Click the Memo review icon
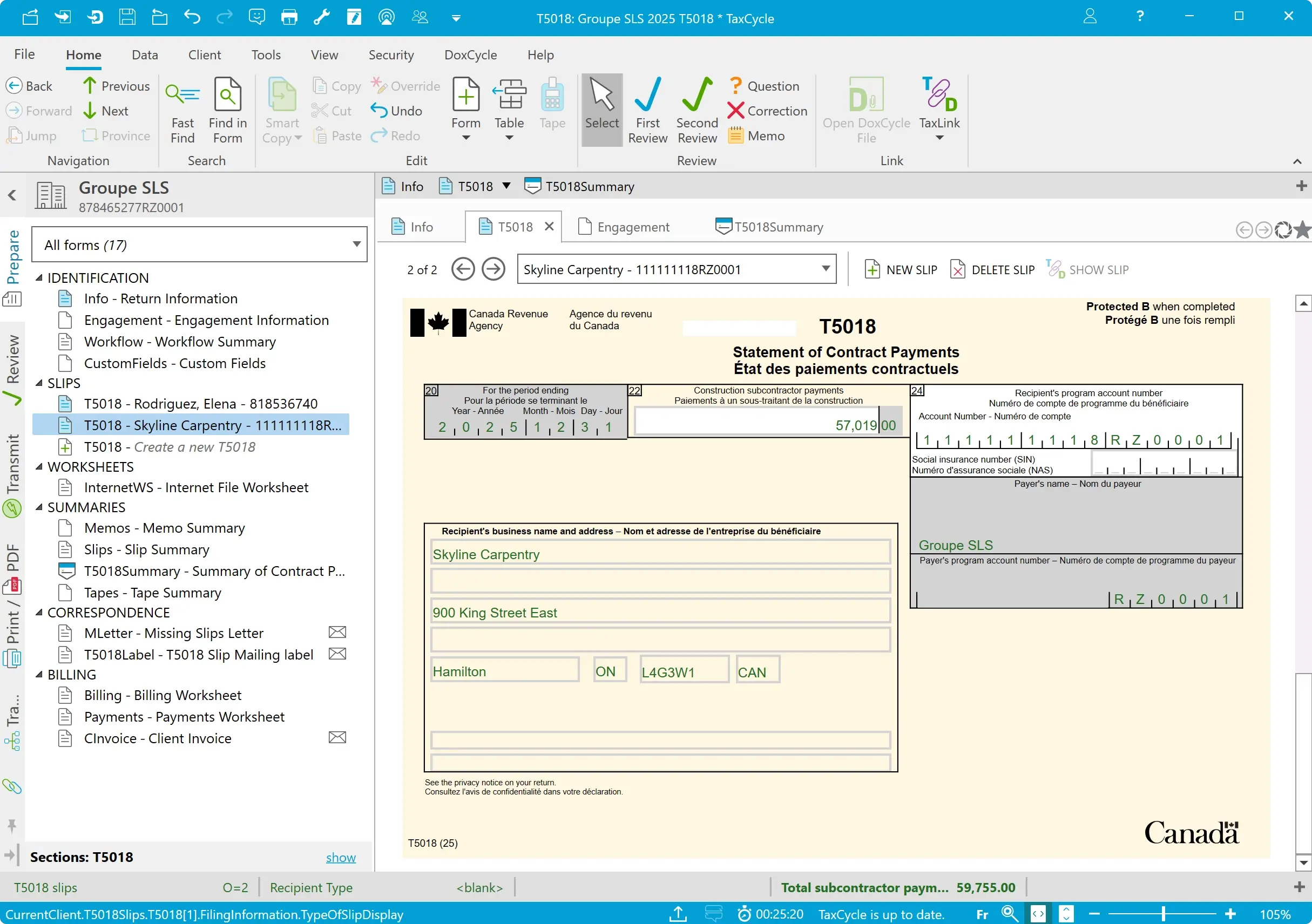Image resolution: width=1312 pixels, height=924 pixels. [x=756, y=136]
